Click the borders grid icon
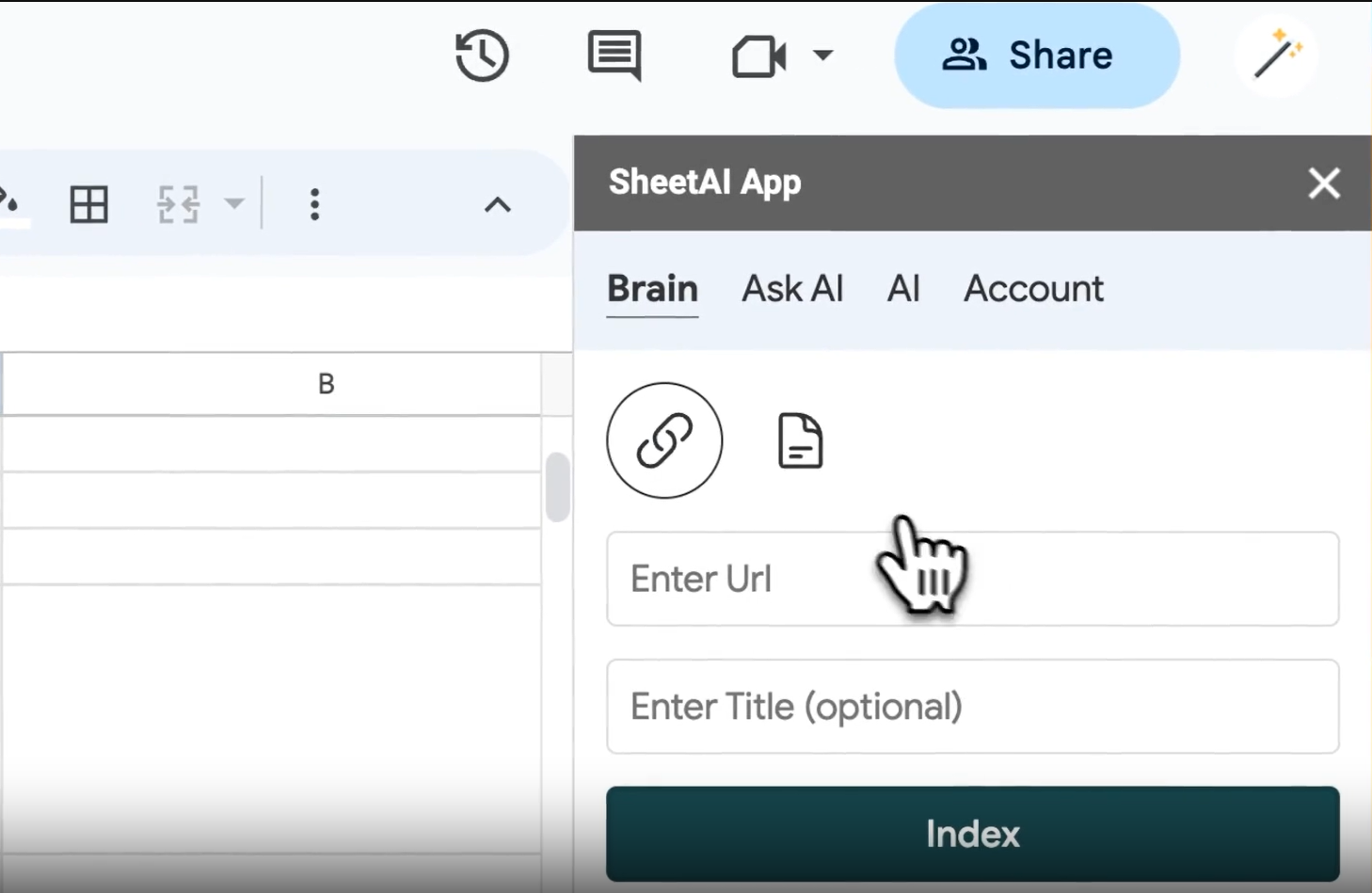The width and height of the screenshot is (1372, 893). coord(89,204)
